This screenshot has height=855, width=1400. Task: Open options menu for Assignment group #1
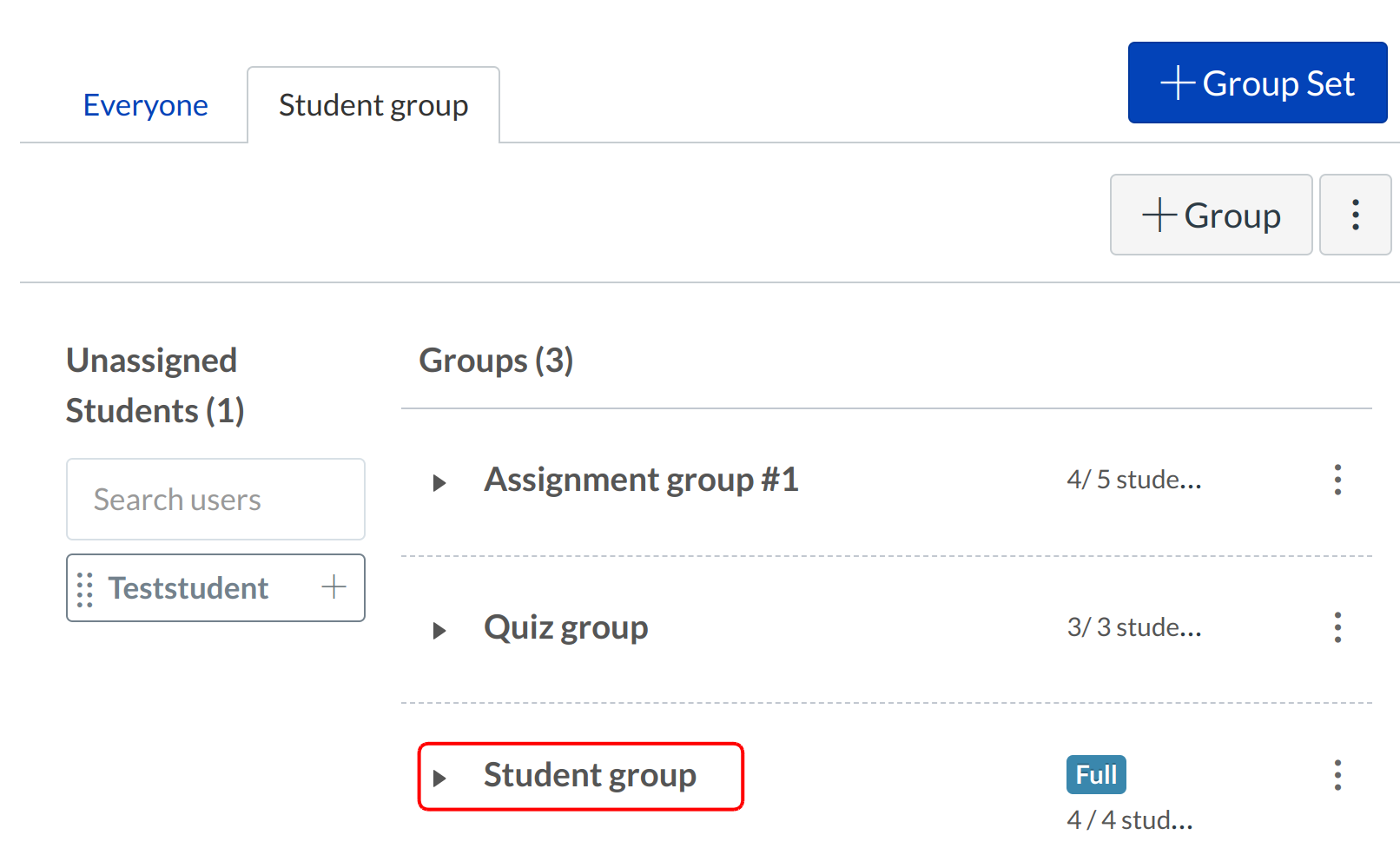pos(1337,480)
